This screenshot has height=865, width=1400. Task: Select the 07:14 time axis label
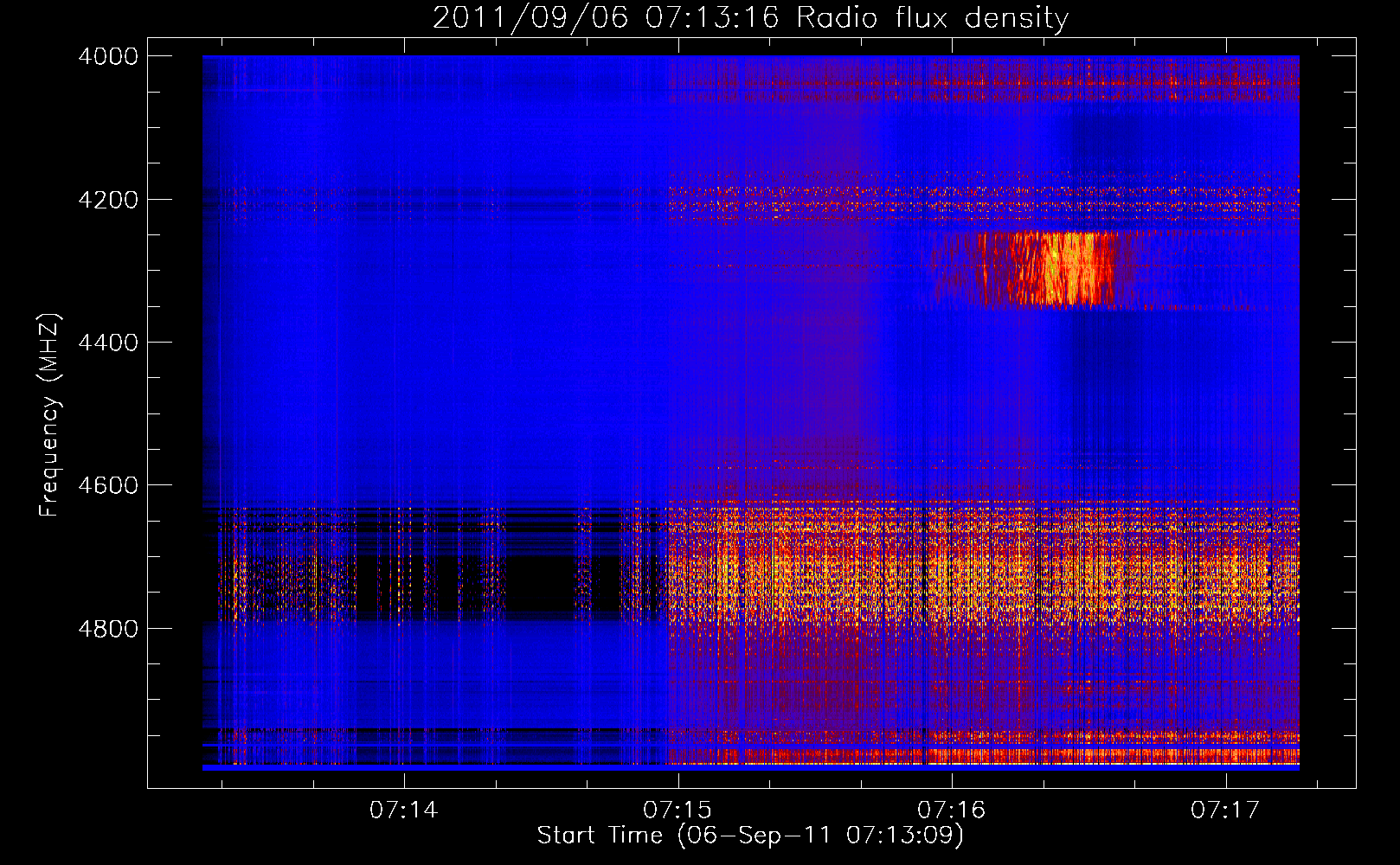(x=403, y=810)
